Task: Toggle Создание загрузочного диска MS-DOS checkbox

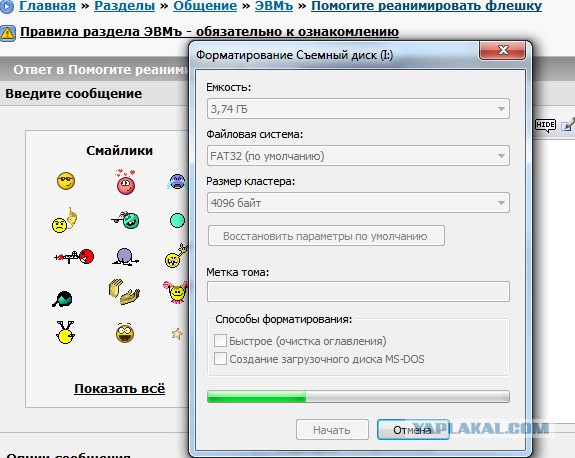Action: [x=220, y=358]
